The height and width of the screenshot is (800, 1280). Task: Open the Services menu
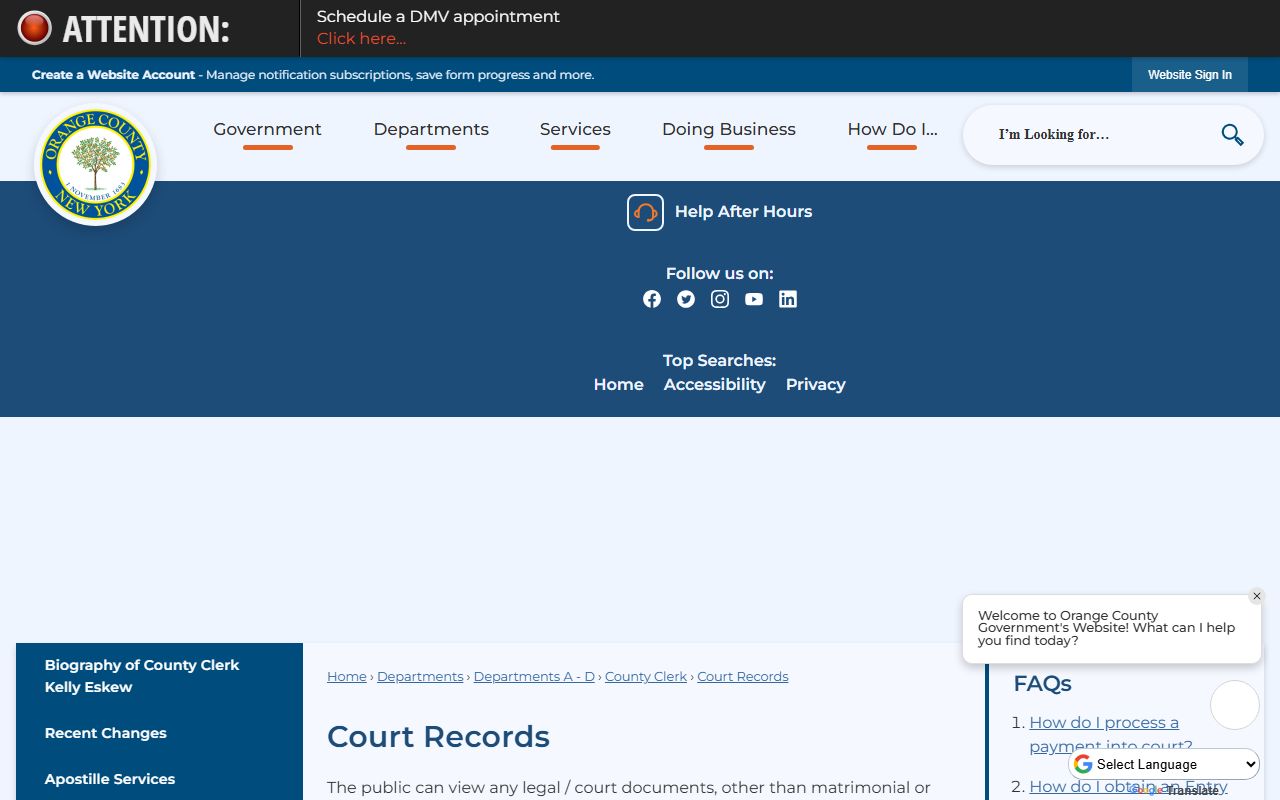coord(575,130)
